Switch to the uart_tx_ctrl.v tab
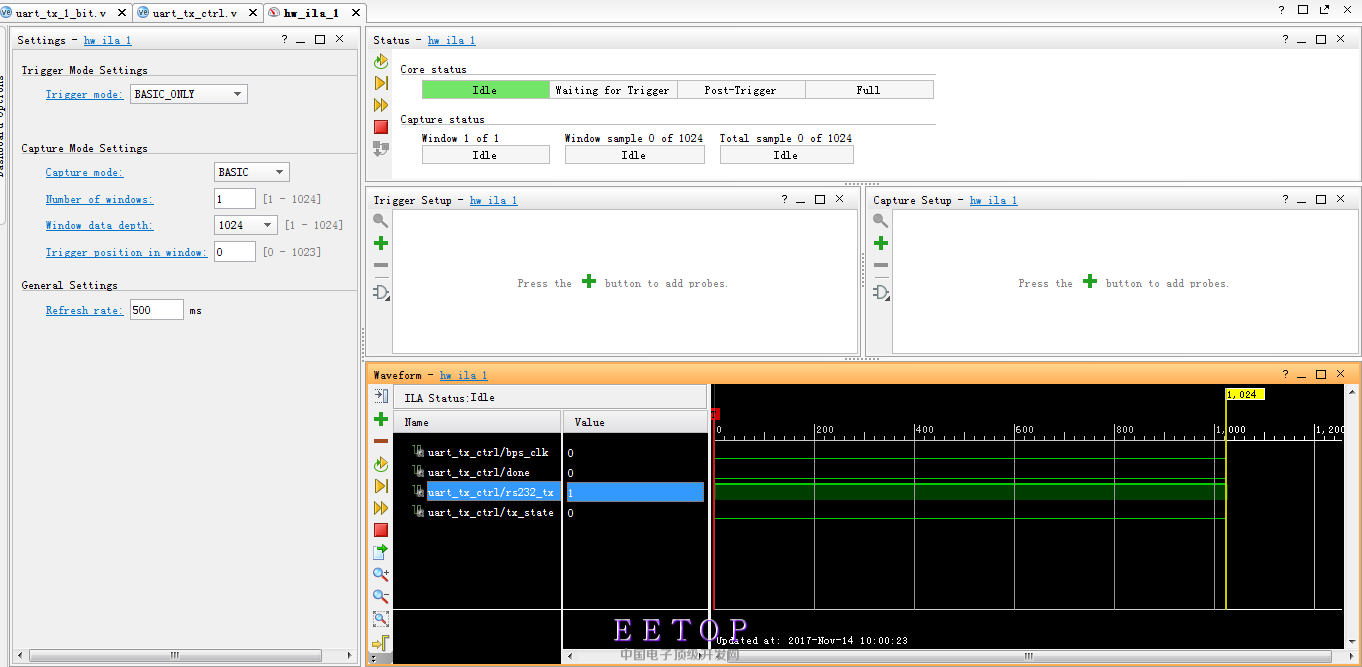The width and height of the screenshot is (1362, 667). coord(195,13)
